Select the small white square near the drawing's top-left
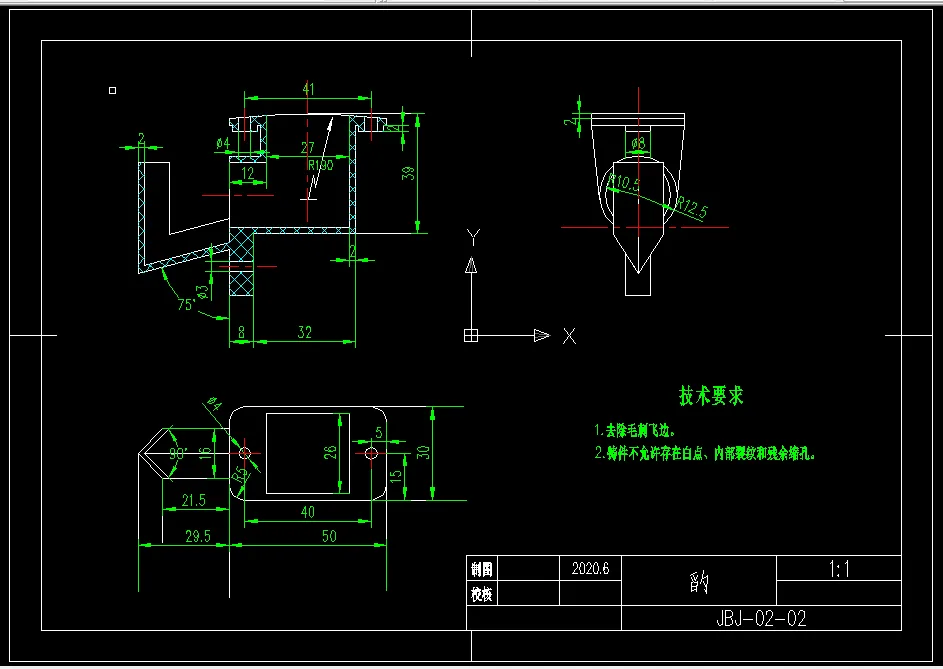Image resolution: width=943 pixels, height=669 pixels. point(112,90)
